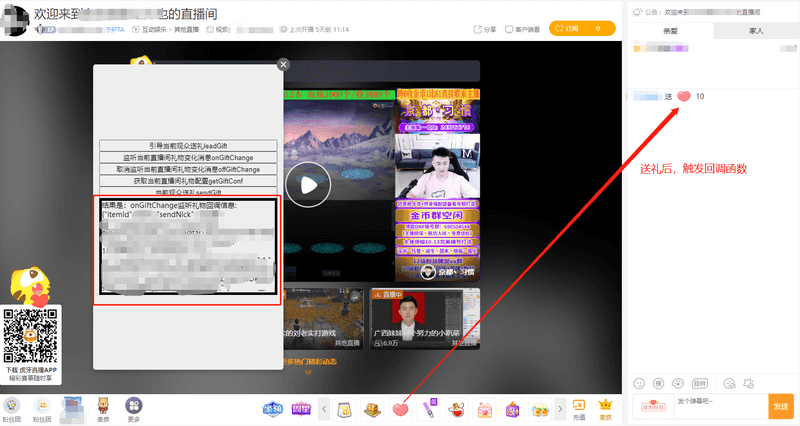
Task: Select the treasure chest gift
Action: click(373, 409)
